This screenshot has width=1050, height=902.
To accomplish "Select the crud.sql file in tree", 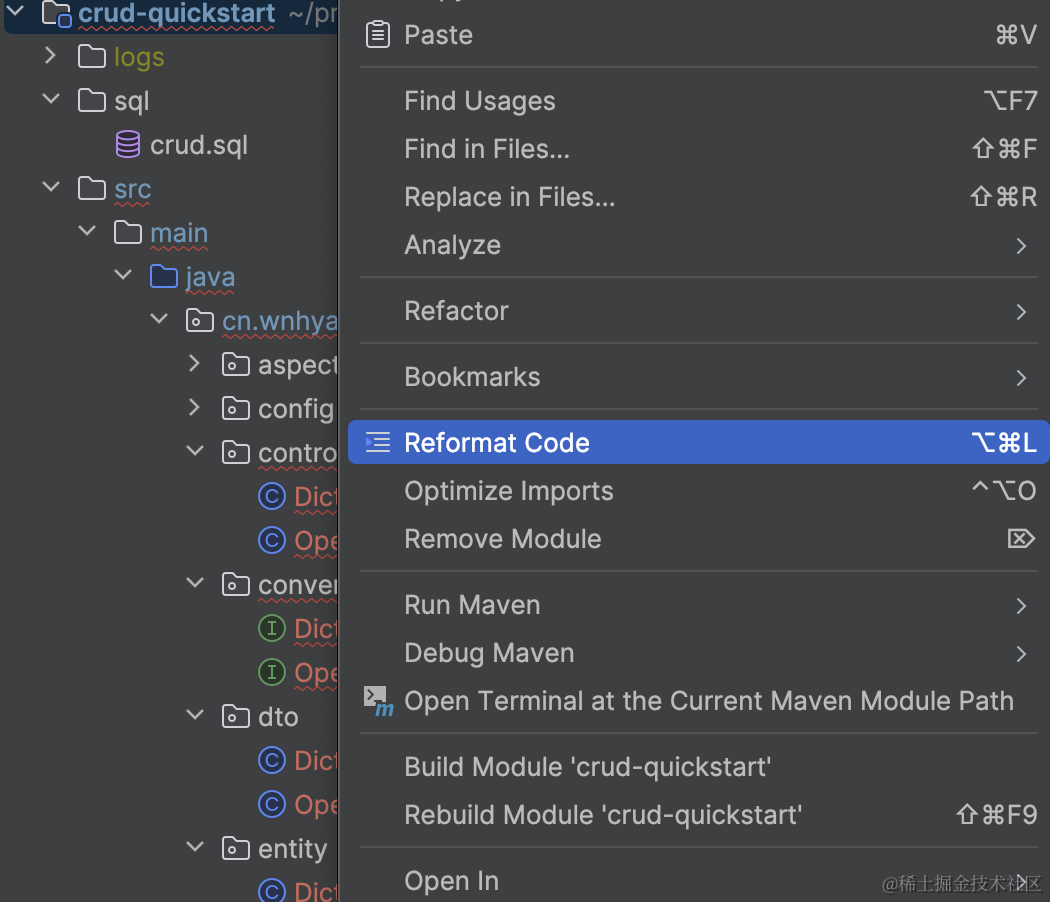I will pyautogui.click(x=198, y=145).
